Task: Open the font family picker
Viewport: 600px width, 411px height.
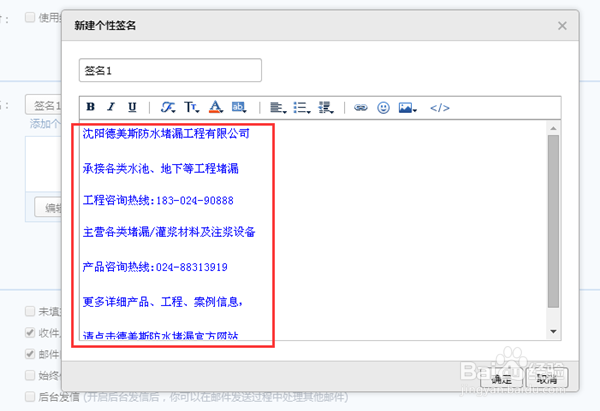Action: 168,107
